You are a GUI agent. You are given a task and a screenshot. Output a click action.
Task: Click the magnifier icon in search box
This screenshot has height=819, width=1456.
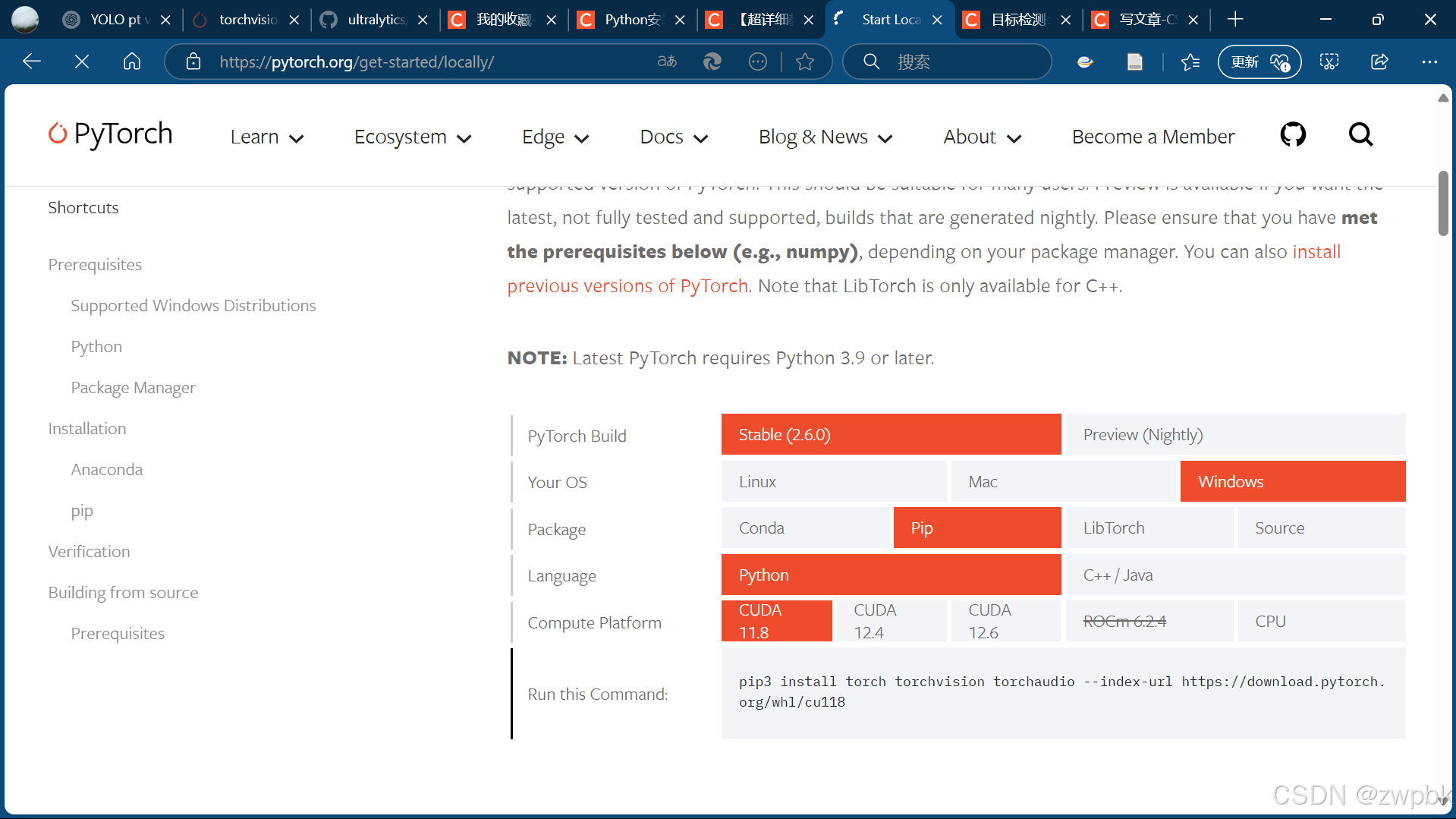[x=872, y=61]
